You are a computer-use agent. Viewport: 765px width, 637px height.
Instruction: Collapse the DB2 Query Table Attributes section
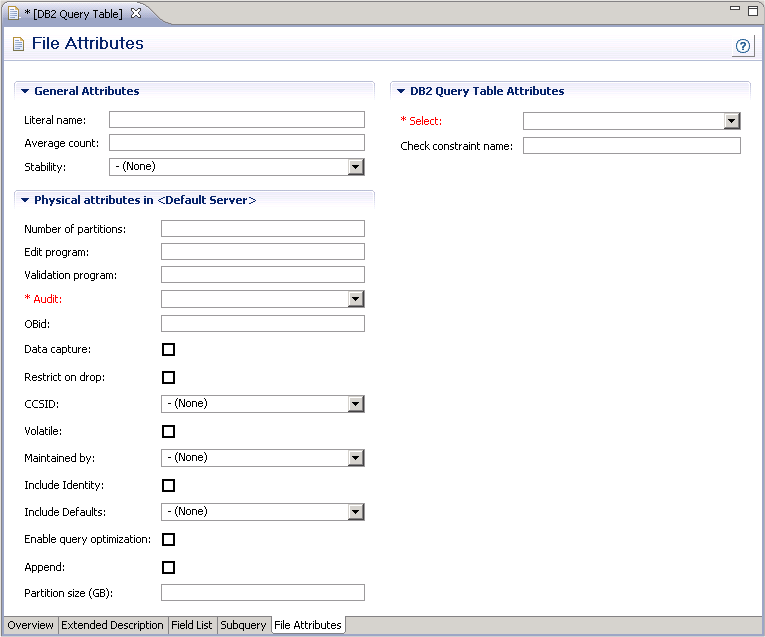401,91
